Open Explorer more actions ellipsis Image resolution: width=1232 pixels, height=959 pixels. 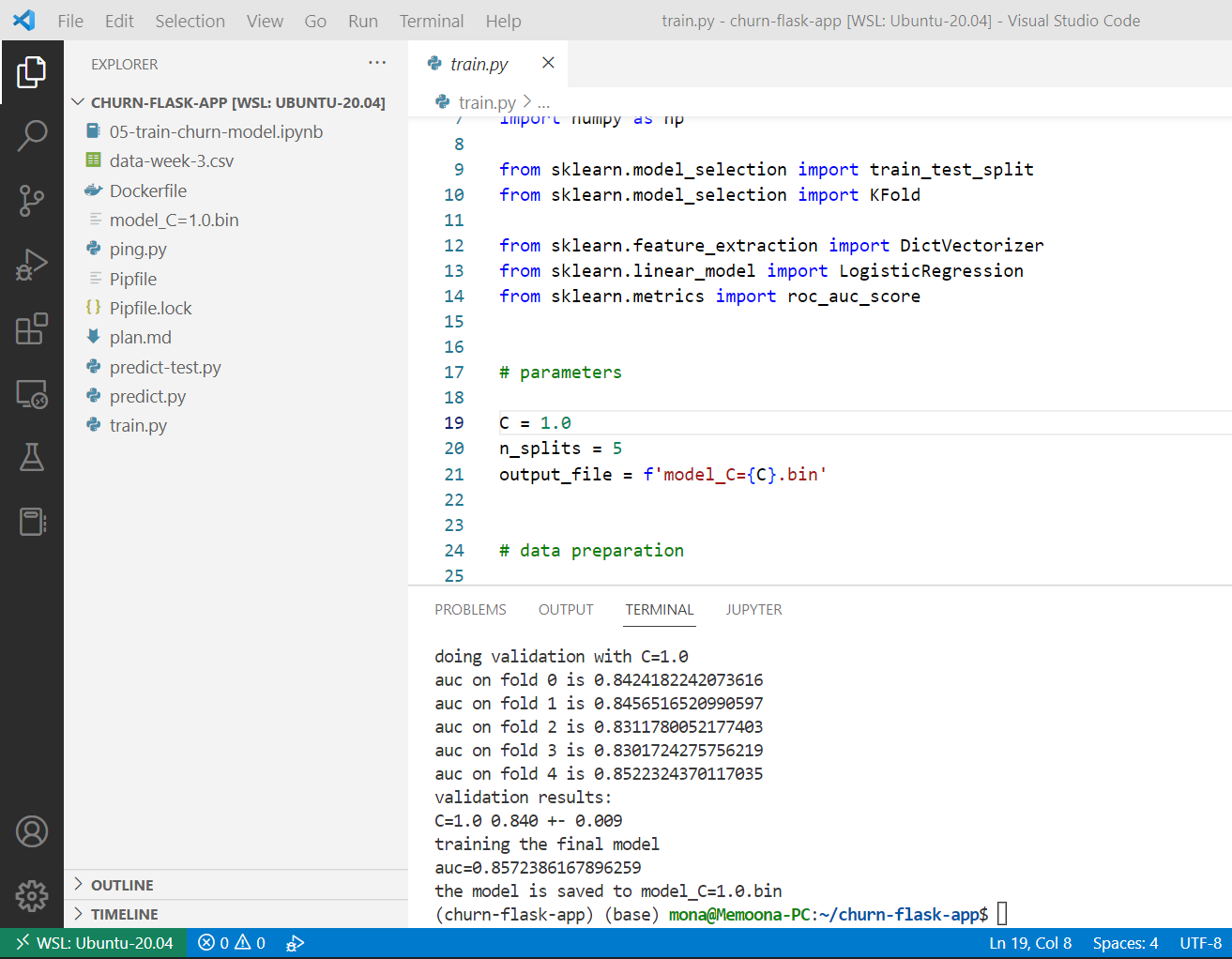(377, 63)
